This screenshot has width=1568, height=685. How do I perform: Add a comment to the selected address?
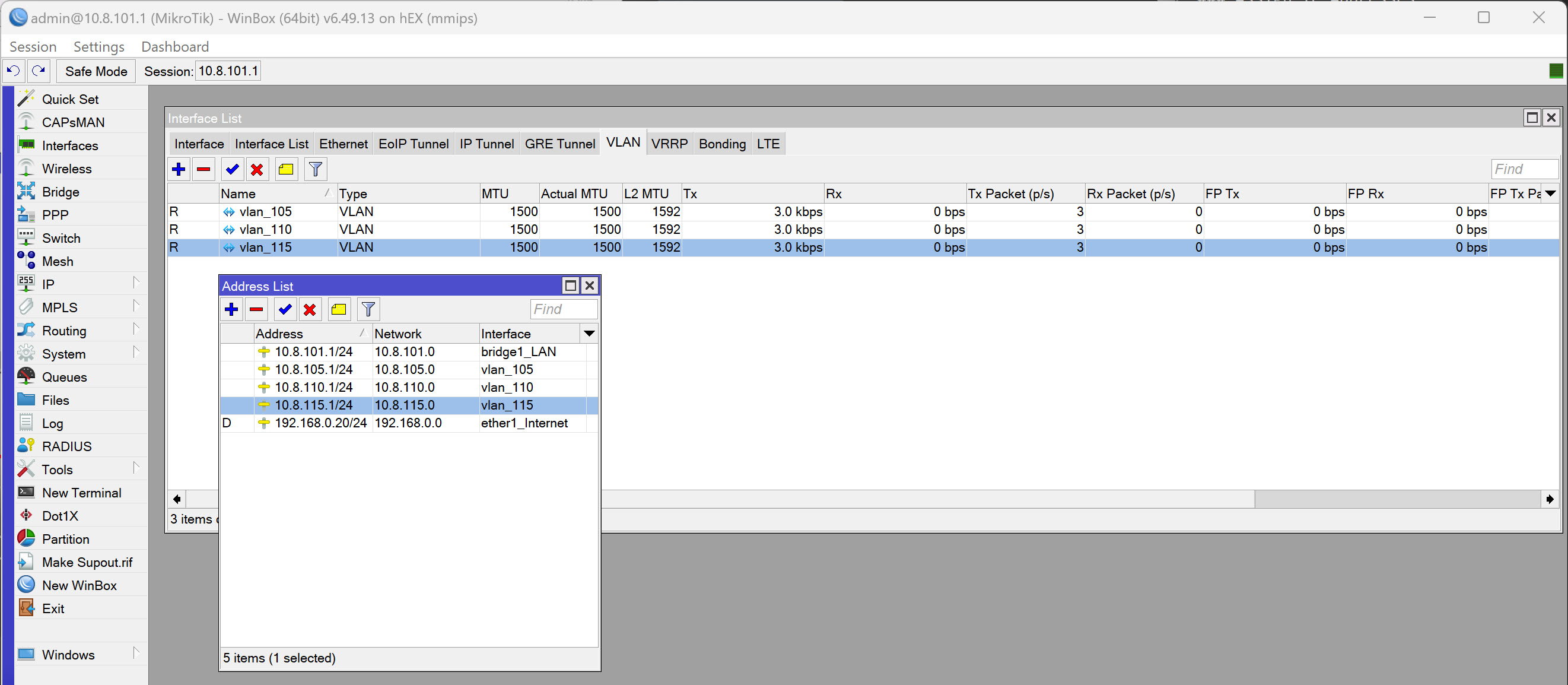coord(339,309)
